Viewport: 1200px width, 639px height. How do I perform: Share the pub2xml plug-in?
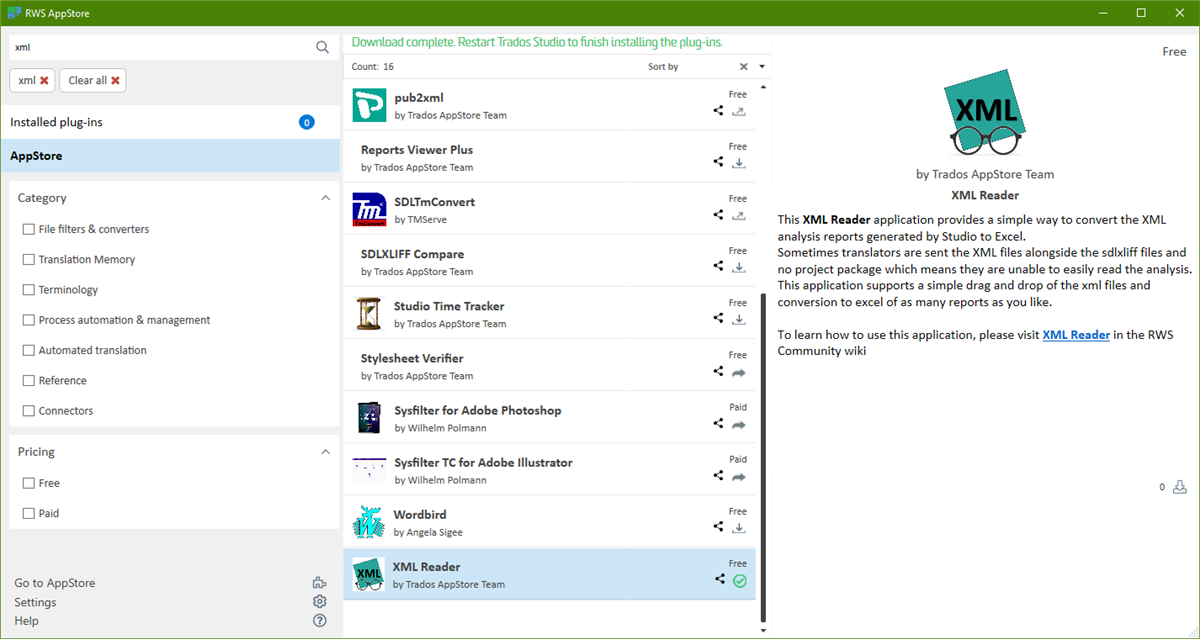coord(718,111)
